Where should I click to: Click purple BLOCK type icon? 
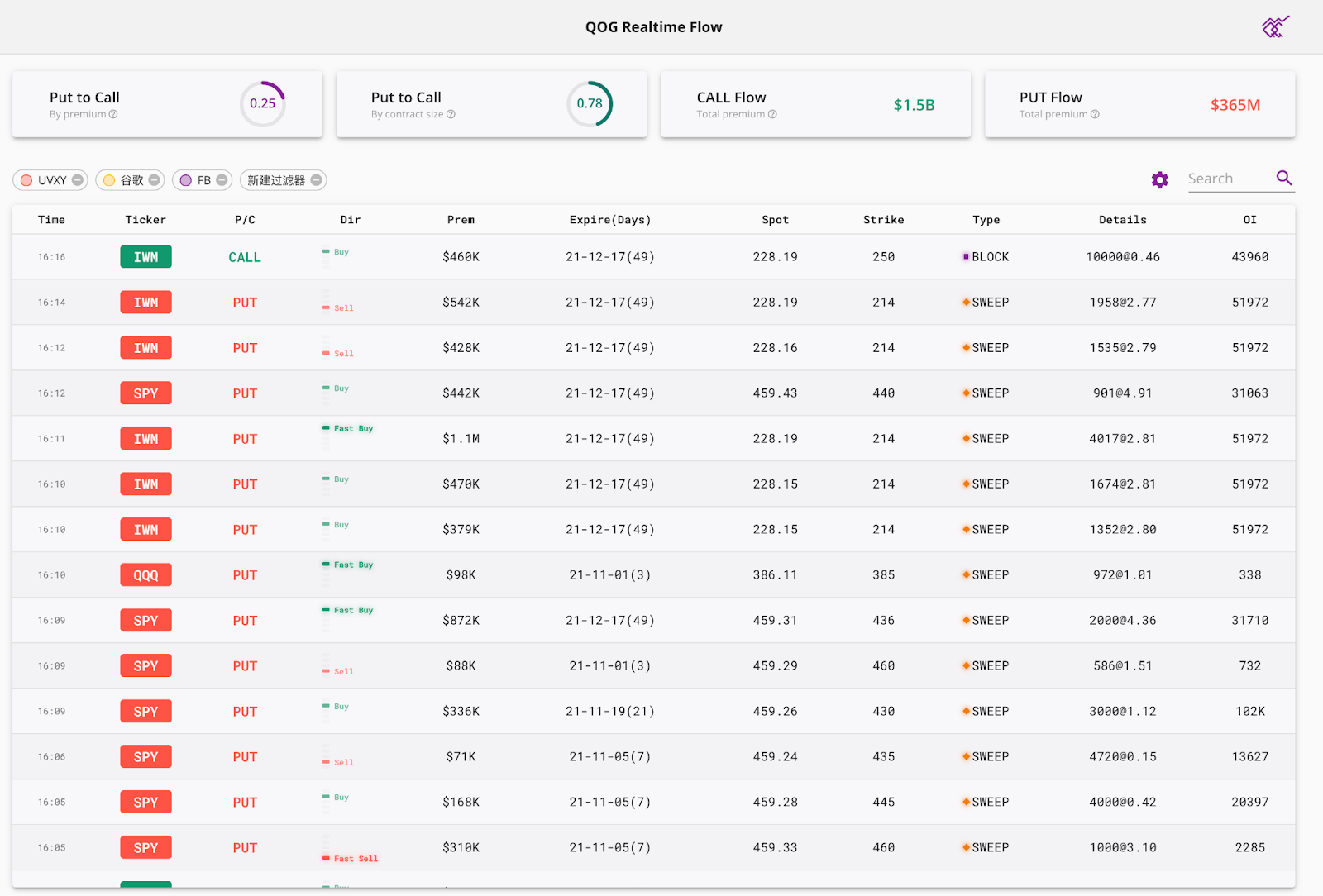(966, 257)
